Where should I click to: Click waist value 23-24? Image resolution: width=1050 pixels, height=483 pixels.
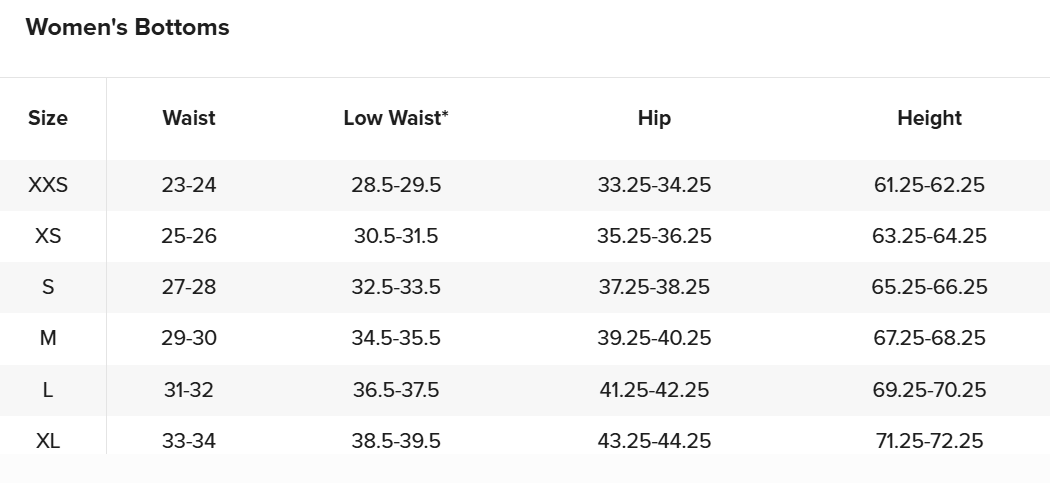point(189,185)
